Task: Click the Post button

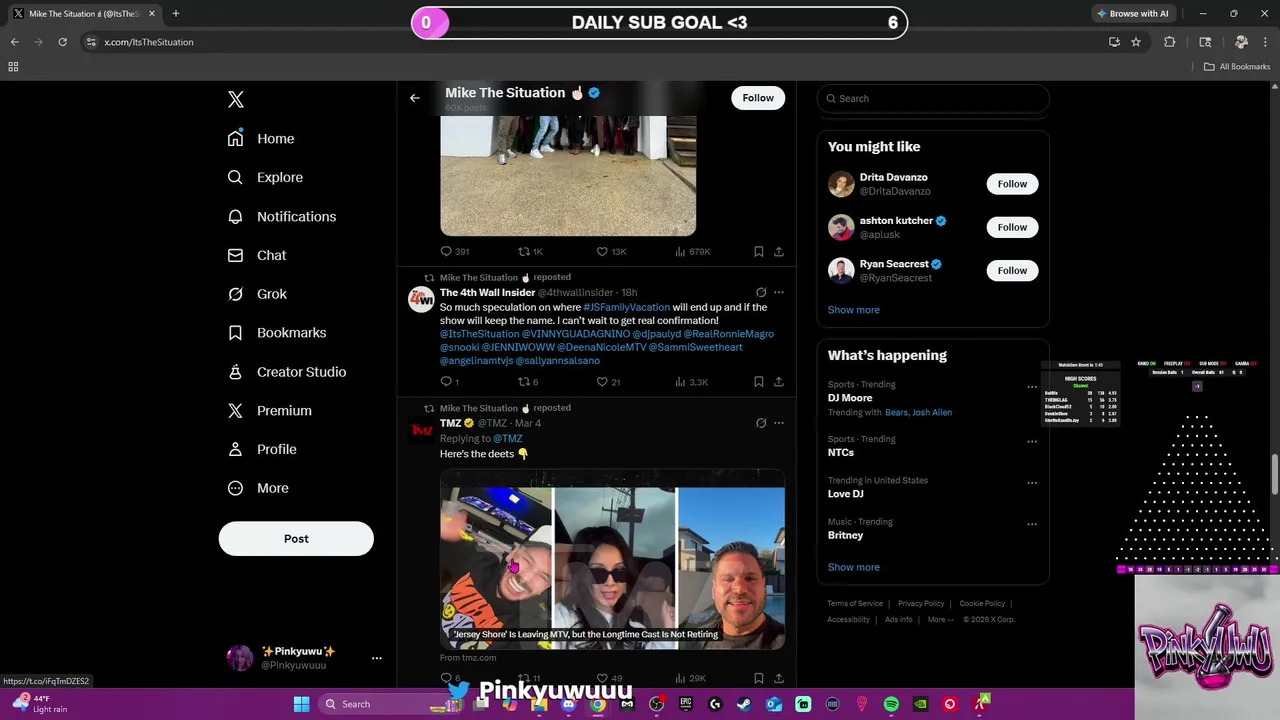Action: pyautogui.click(x=296, y=538)
